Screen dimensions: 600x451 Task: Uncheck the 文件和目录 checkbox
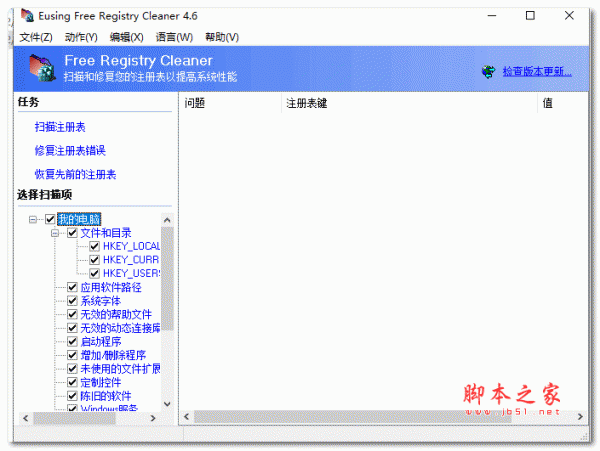72,233
